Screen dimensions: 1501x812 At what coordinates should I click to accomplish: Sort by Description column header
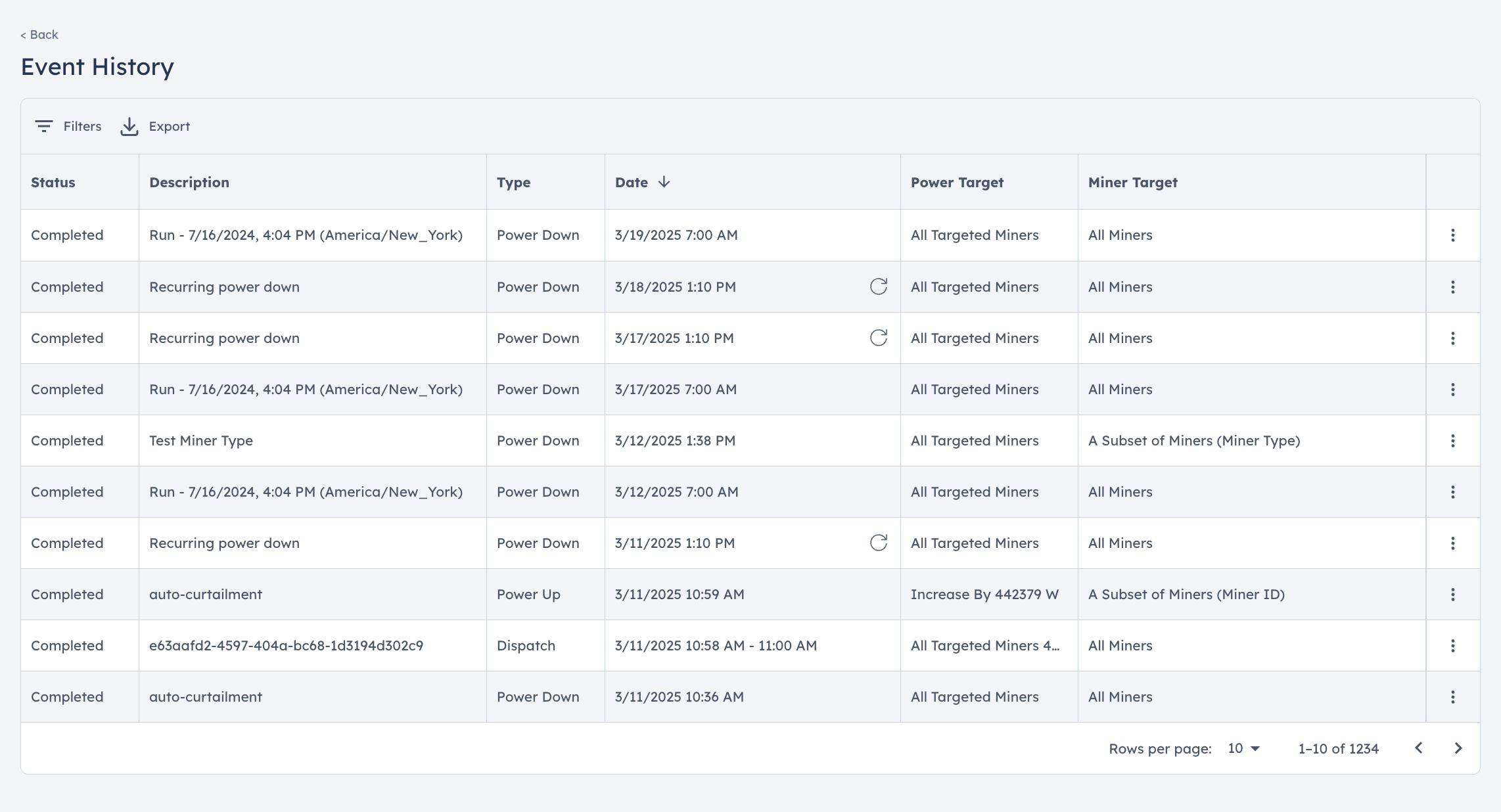(189, 183)
